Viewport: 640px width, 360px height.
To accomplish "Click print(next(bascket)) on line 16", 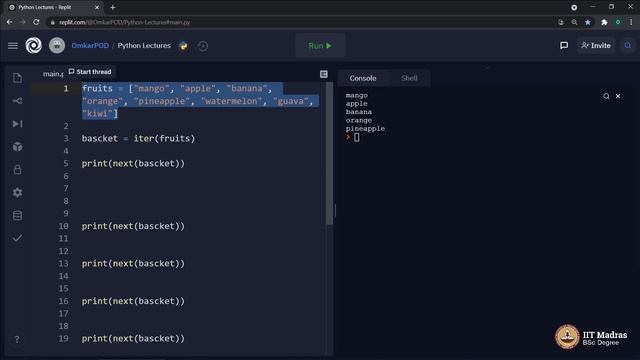I will click(133, 301).
